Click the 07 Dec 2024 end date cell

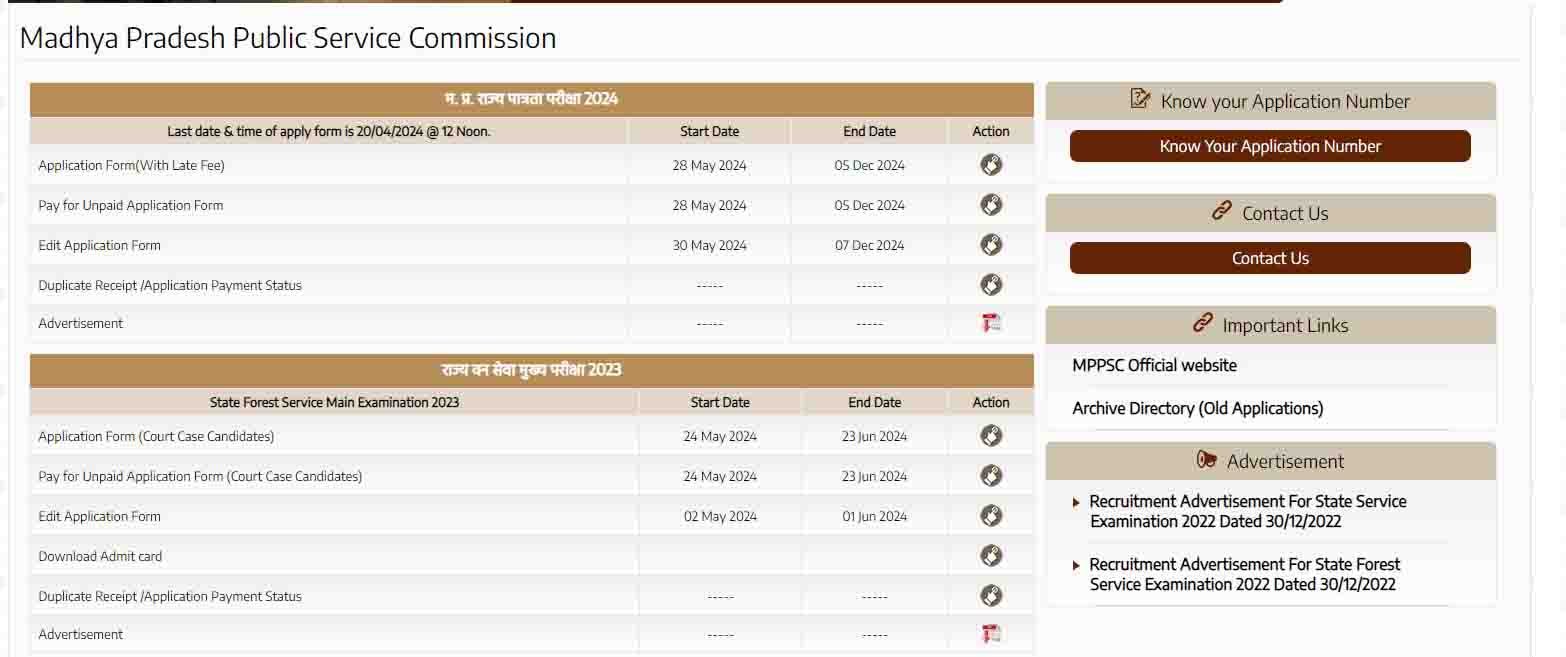pos(869,246)
